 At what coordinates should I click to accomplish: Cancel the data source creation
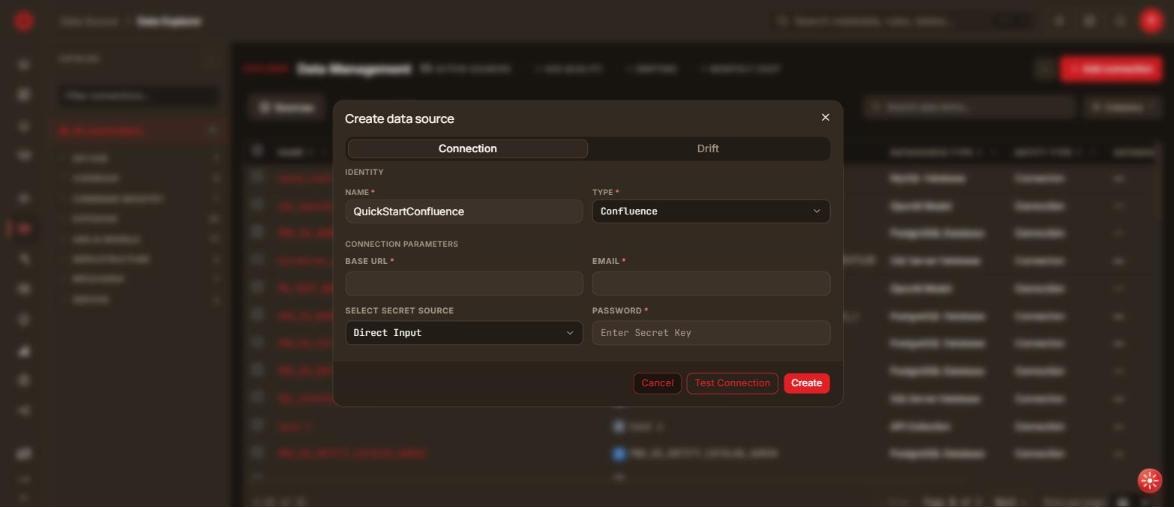point(657,383)
